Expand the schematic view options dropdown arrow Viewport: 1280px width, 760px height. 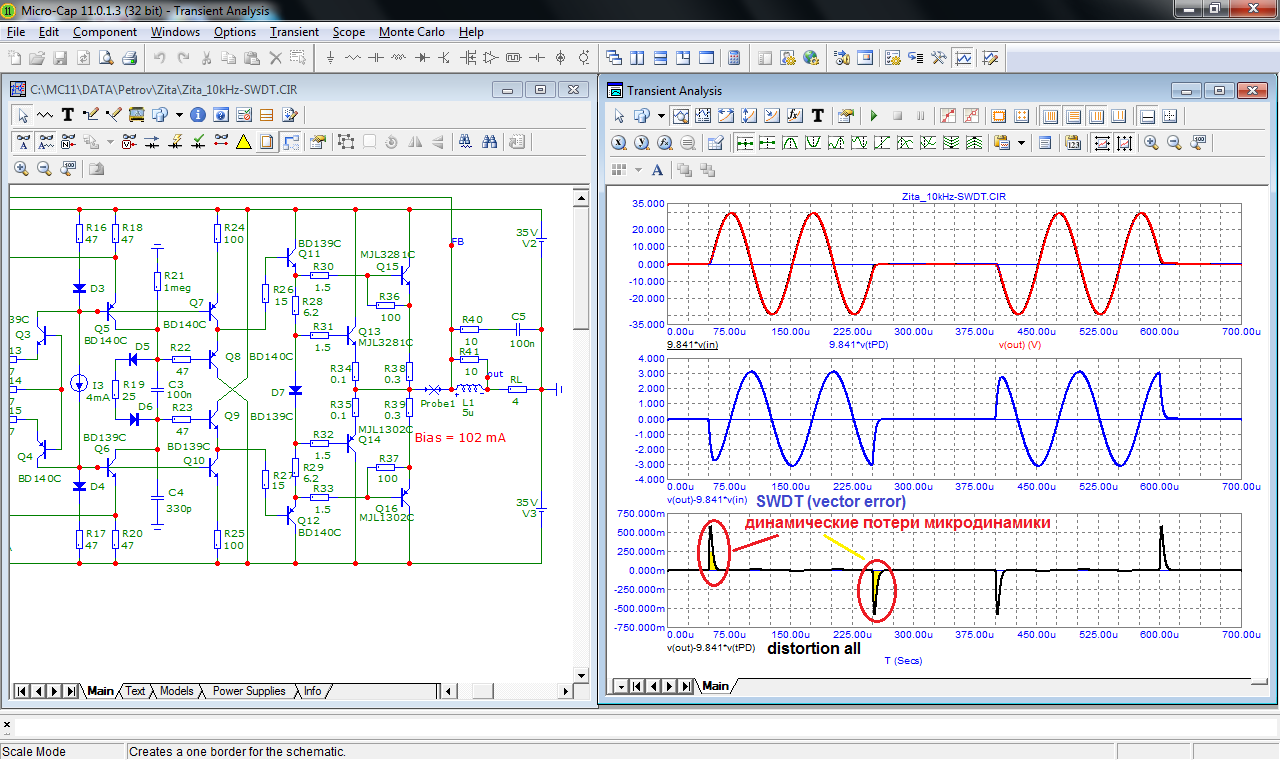click(x=179, y=115)
